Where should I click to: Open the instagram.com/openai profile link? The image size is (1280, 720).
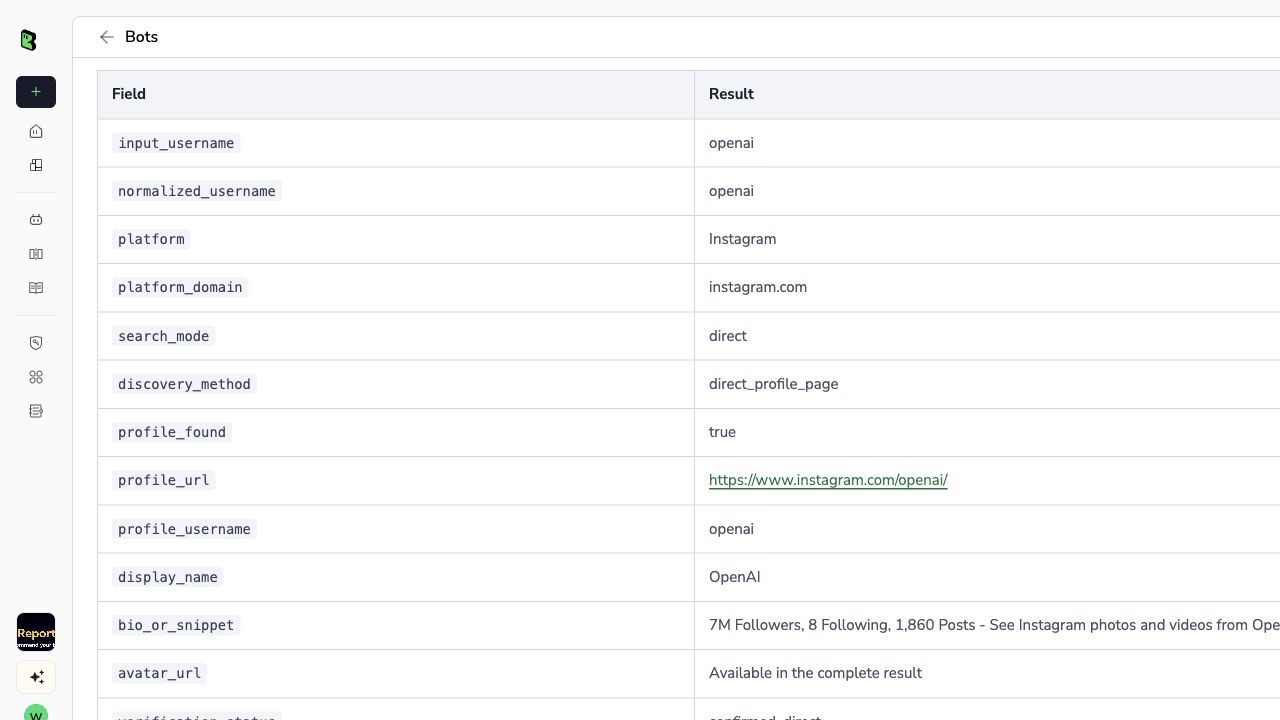(828, 480)
